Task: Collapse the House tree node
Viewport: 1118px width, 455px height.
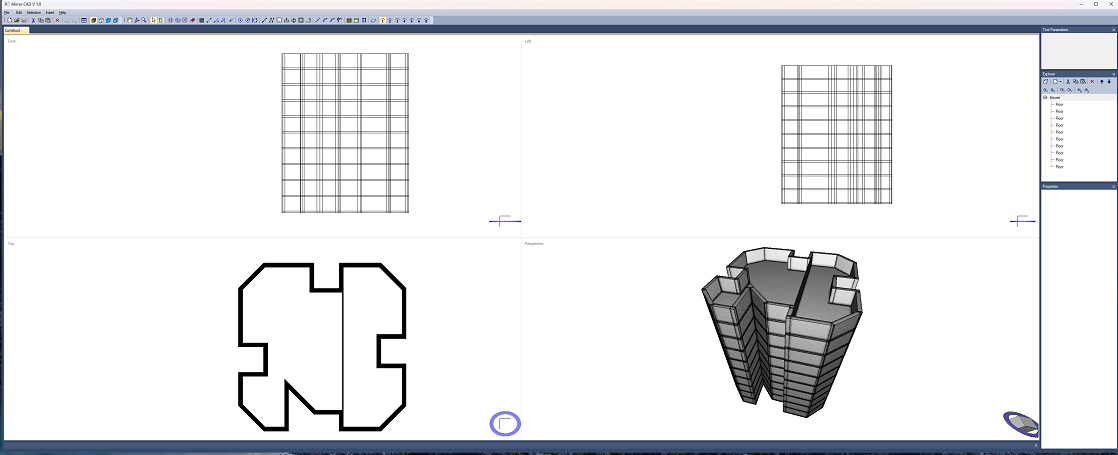Action: [1045, 98]
